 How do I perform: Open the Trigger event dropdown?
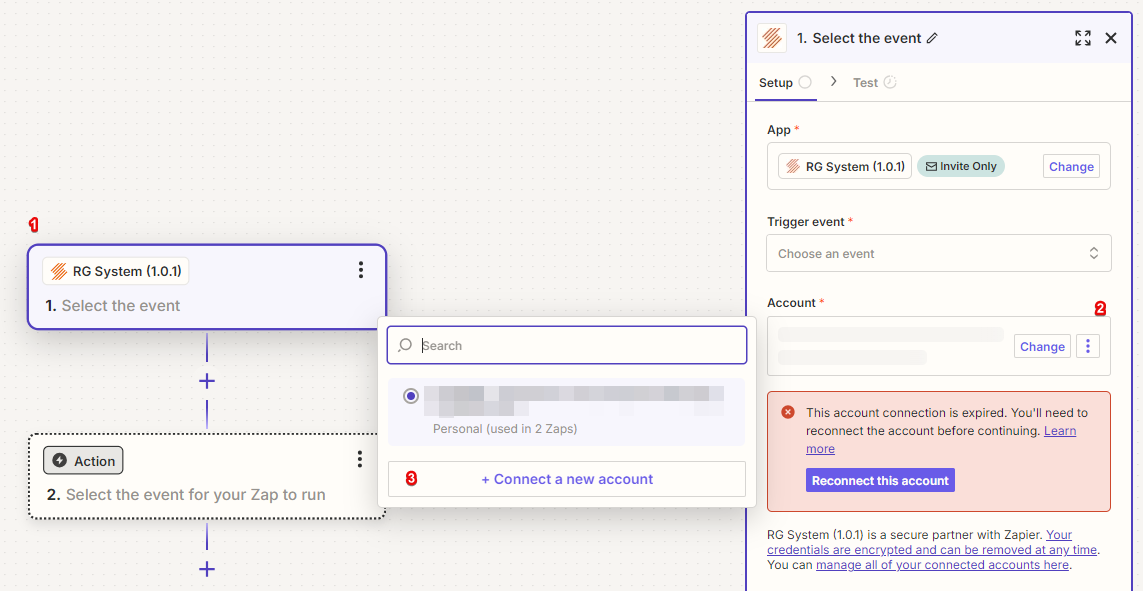[x=939, y=253]
